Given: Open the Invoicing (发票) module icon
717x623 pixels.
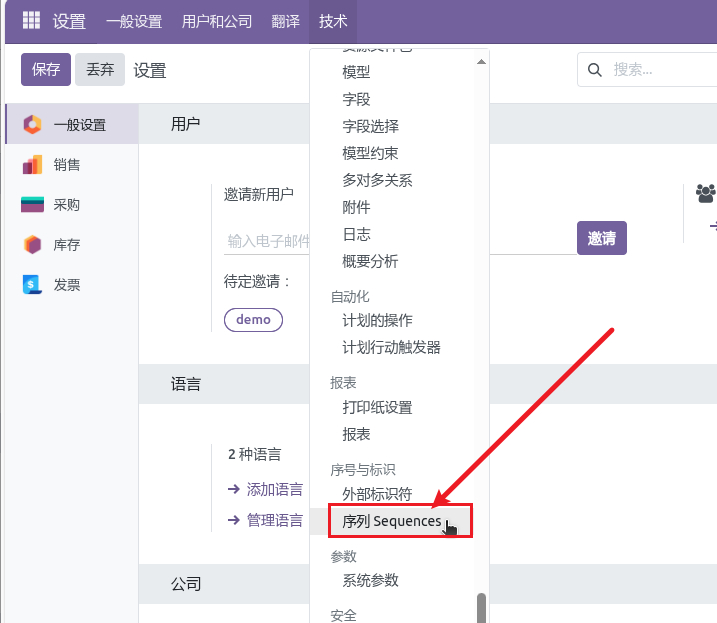Looking at the screenshot, I should pyautogui.click(x=32, y=285).
